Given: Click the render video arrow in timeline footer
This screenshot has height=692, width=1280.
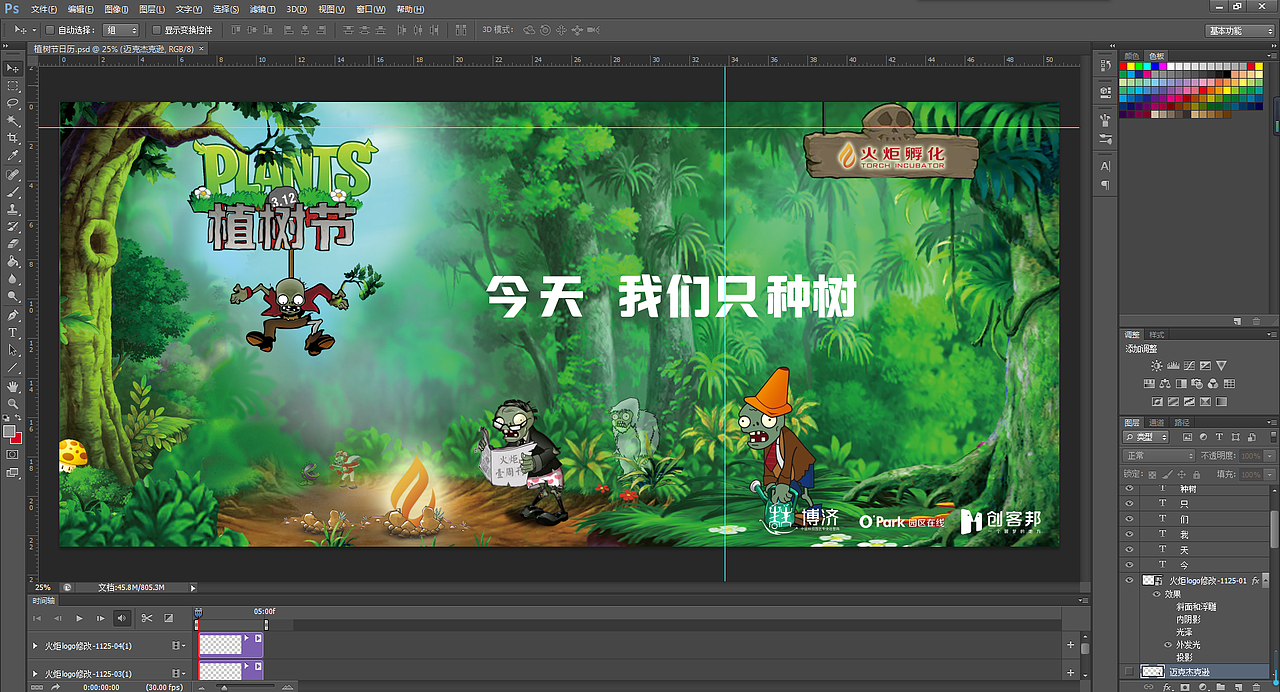Looking at the screenshot, I should coord(56,687).
